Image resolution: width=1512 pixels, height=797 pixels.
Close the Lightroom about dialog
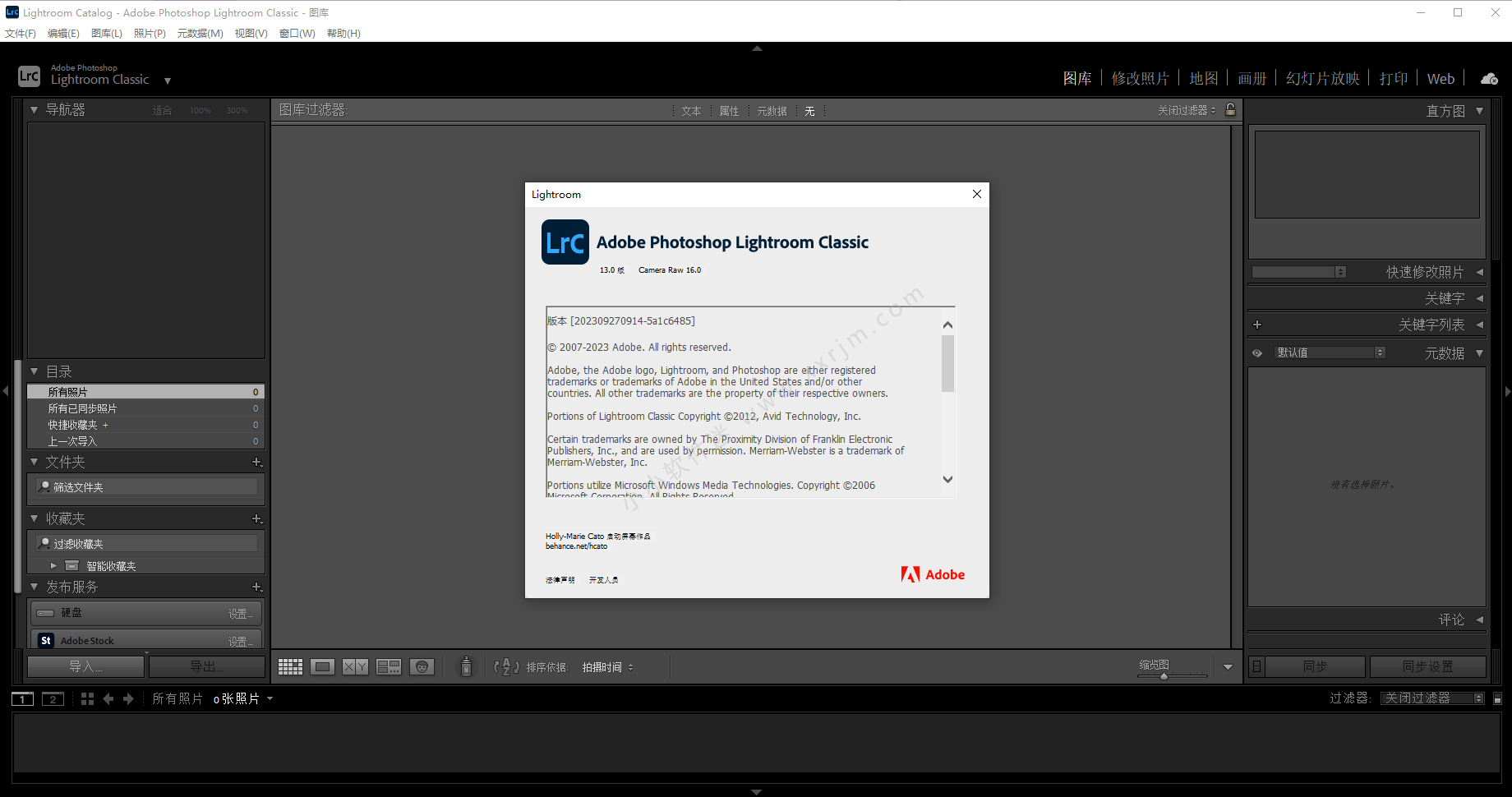tap(977, 194)
